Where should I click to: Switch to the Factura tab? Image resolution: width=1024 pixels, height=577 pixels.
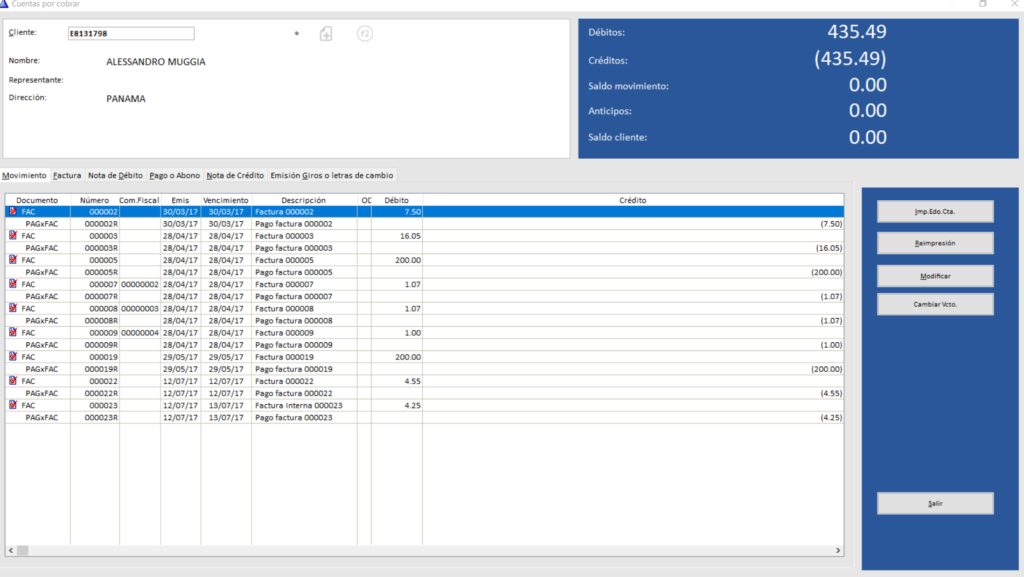(x=67, y=175)
